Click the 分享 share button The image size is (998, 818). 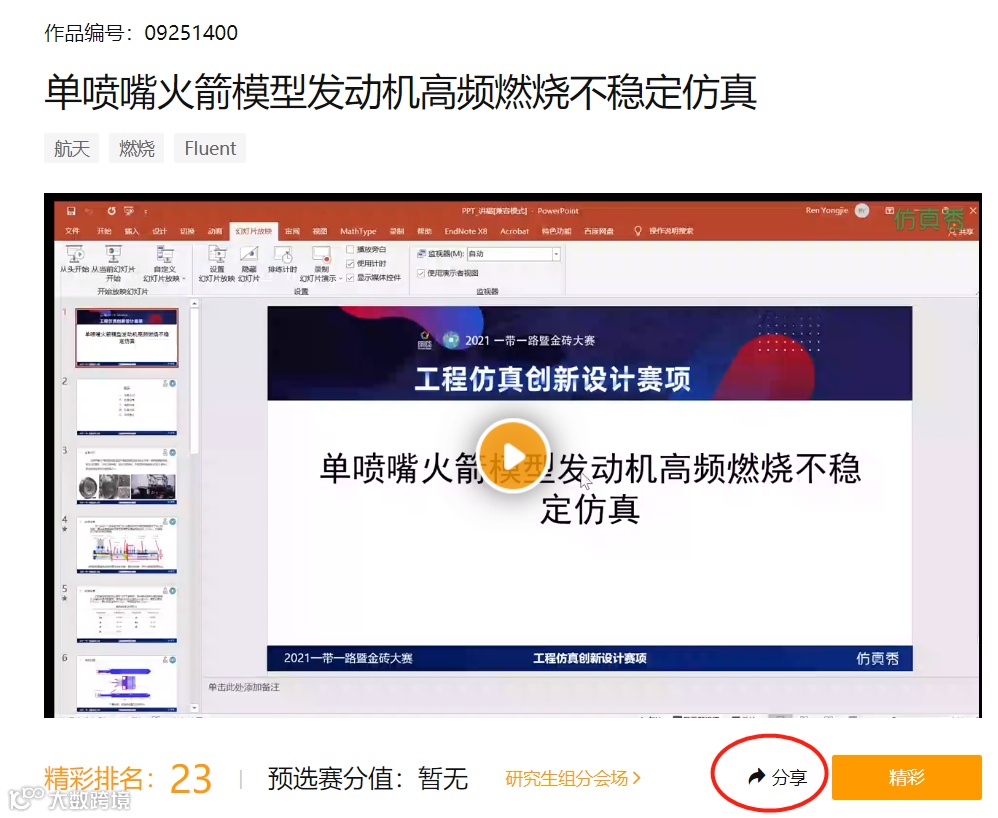pyautogui.click(x=777, y=777)
